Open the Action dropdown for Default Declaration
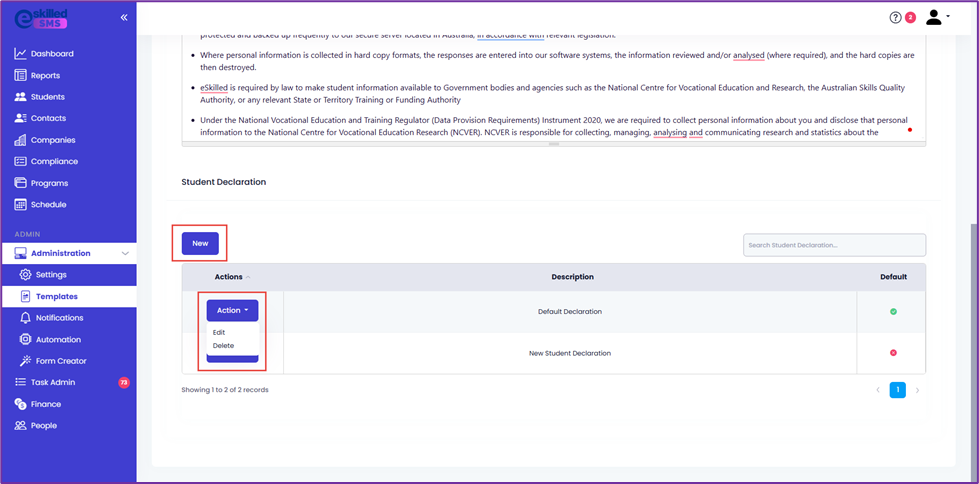 click(x=232, y=310)
